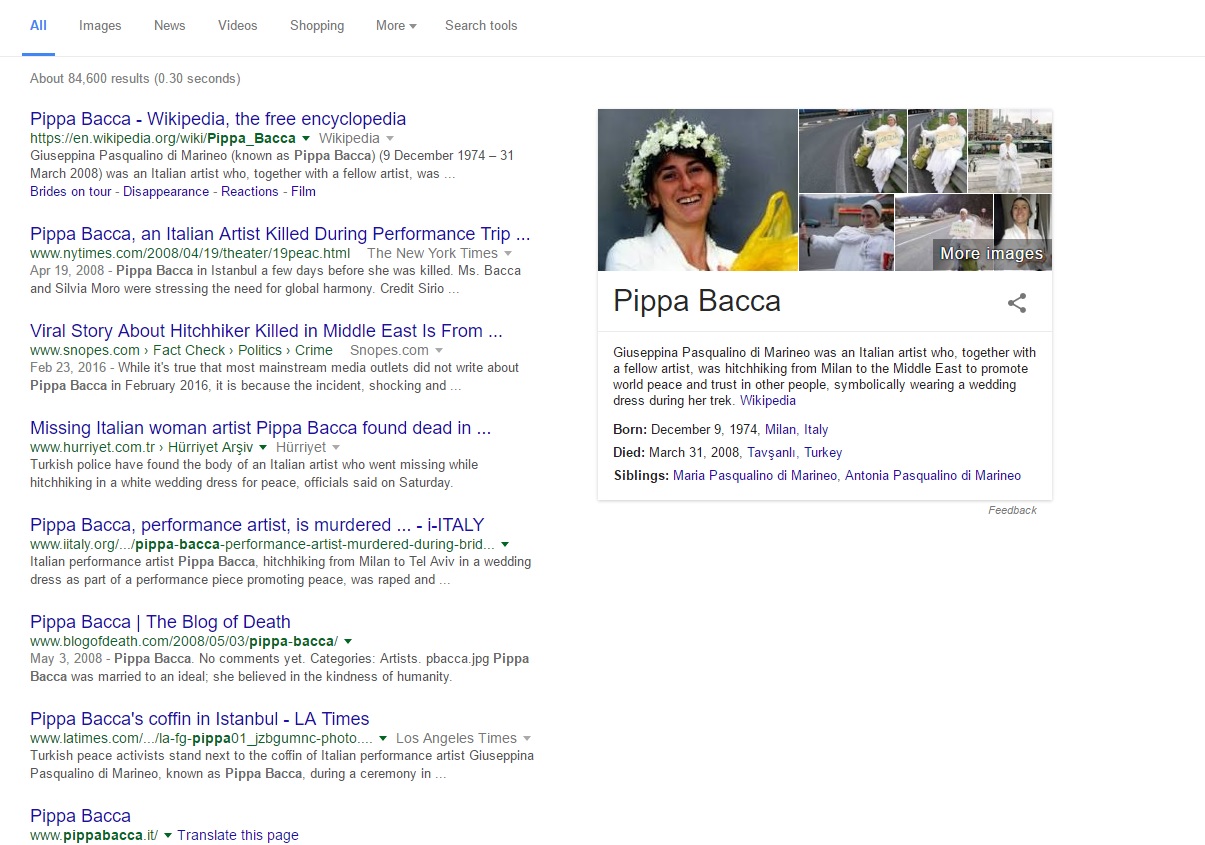Expand the gray Hürriyet source dropdown

point(336,448)
